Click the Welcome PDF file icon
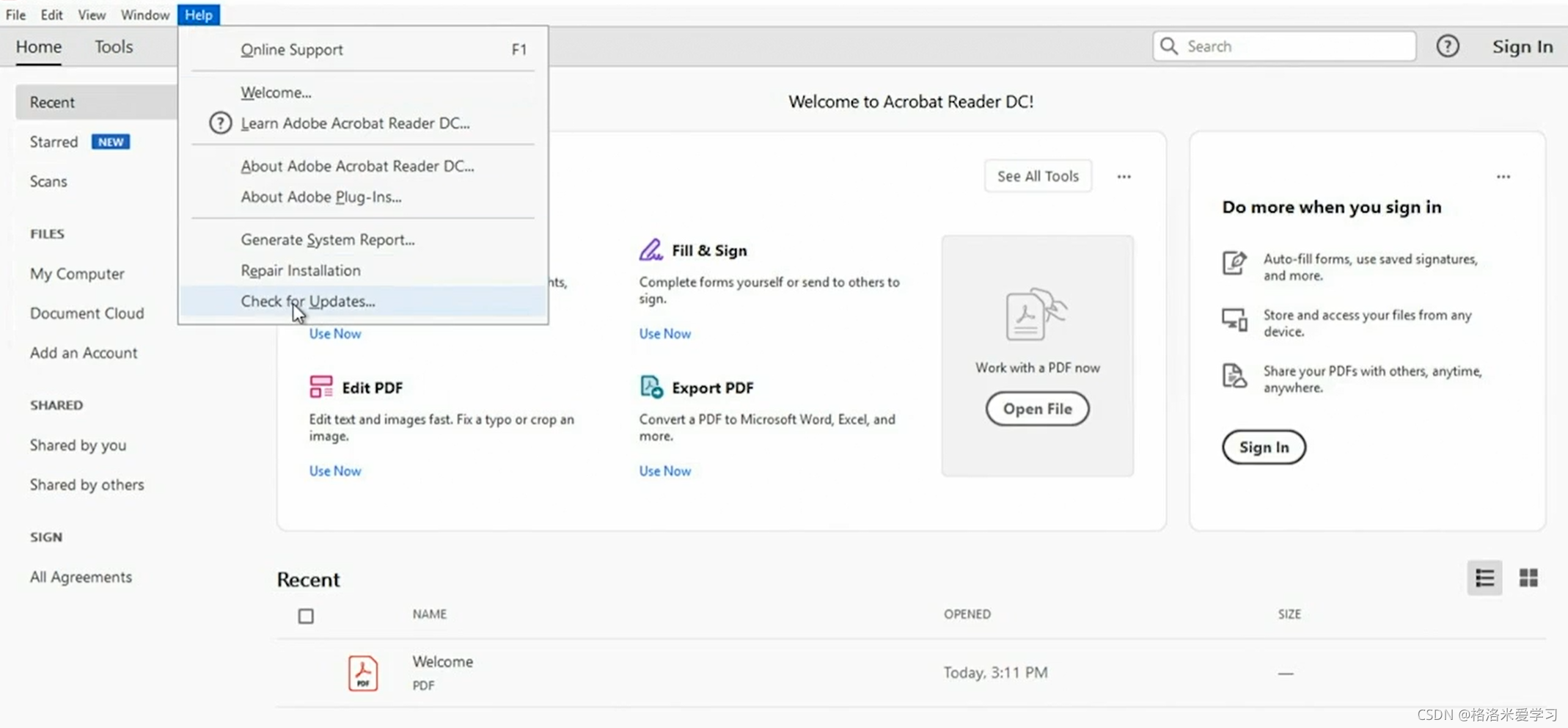 363,673
